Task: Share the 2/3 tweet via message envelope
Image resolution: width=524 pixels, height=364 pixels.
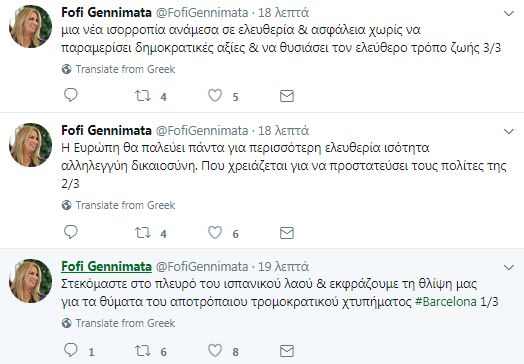Action: pos(287,233)
